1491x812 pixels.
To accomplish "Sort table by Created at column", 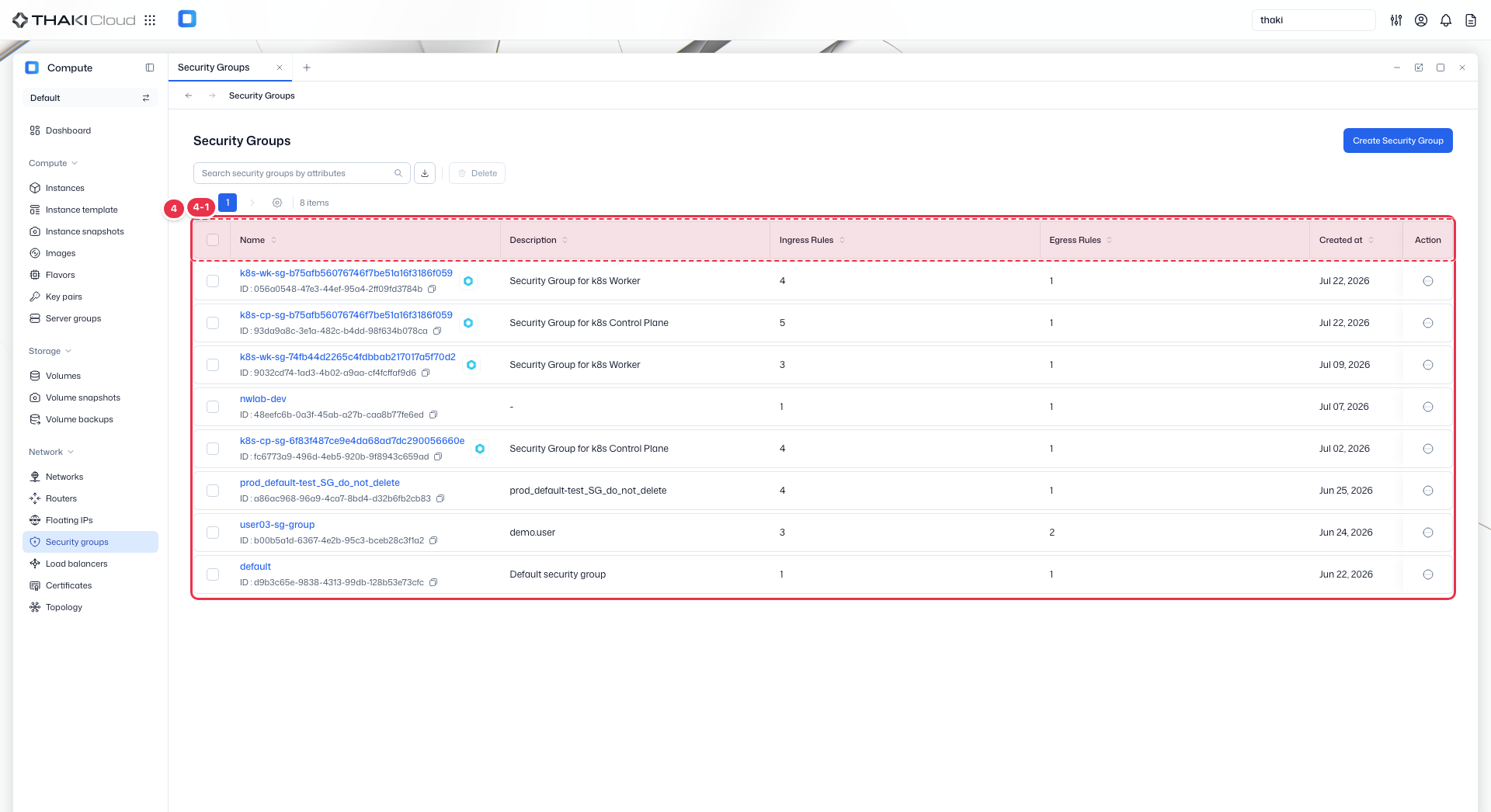I will click(1371, 240).
